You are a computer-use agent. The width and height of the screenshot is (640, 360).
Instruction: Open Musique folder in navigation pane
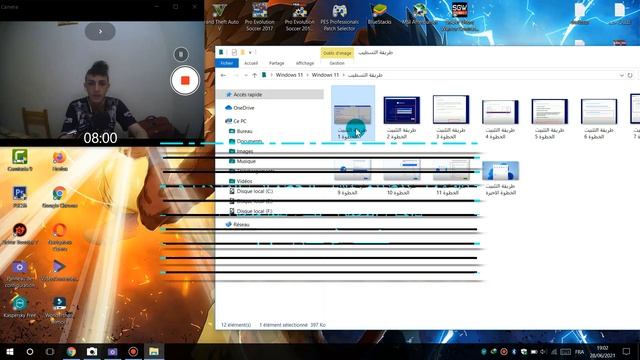point(246,161)
